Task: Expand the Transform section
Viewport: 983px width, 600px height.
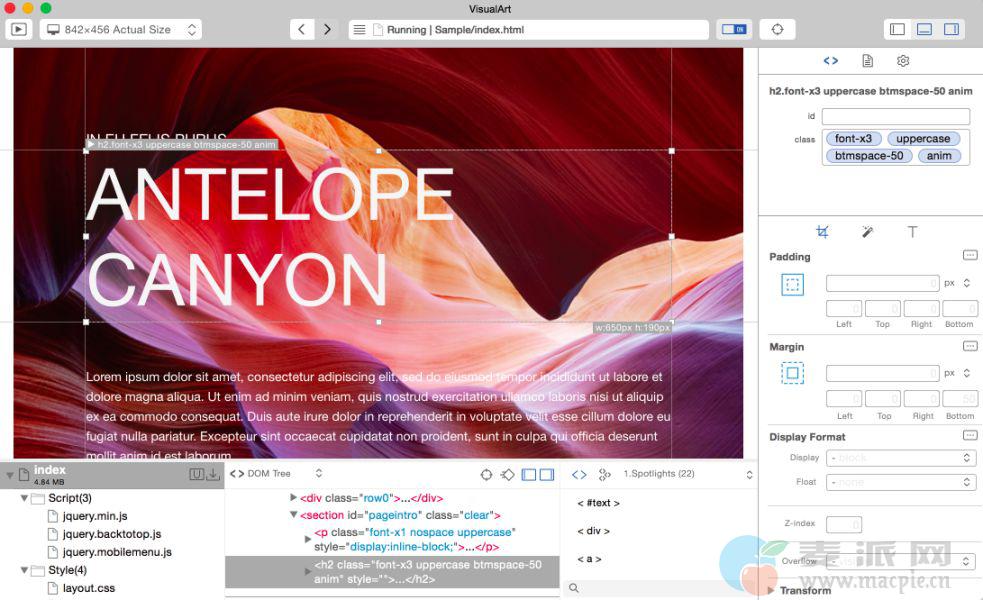Action: (x=771, y=590)
